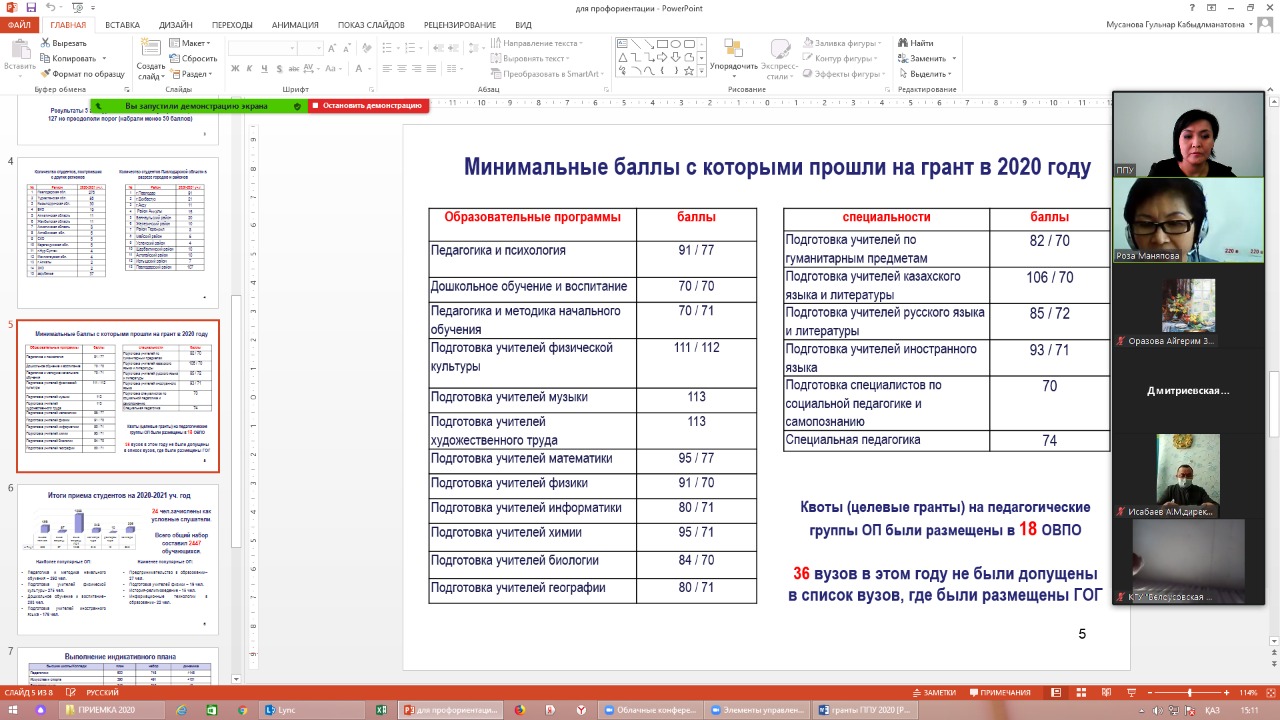The height and width of the screenshot is (720, 1280).
Task: Reset slide layout with Сбросить
Action: click(193, 58)
